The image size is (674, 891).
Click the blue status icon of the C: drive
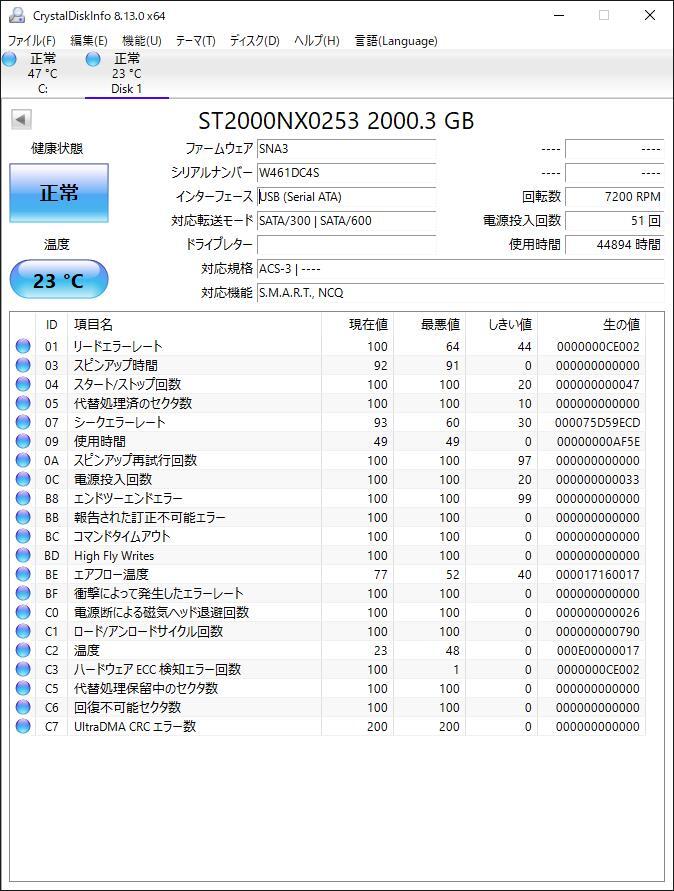pos(10,59)
